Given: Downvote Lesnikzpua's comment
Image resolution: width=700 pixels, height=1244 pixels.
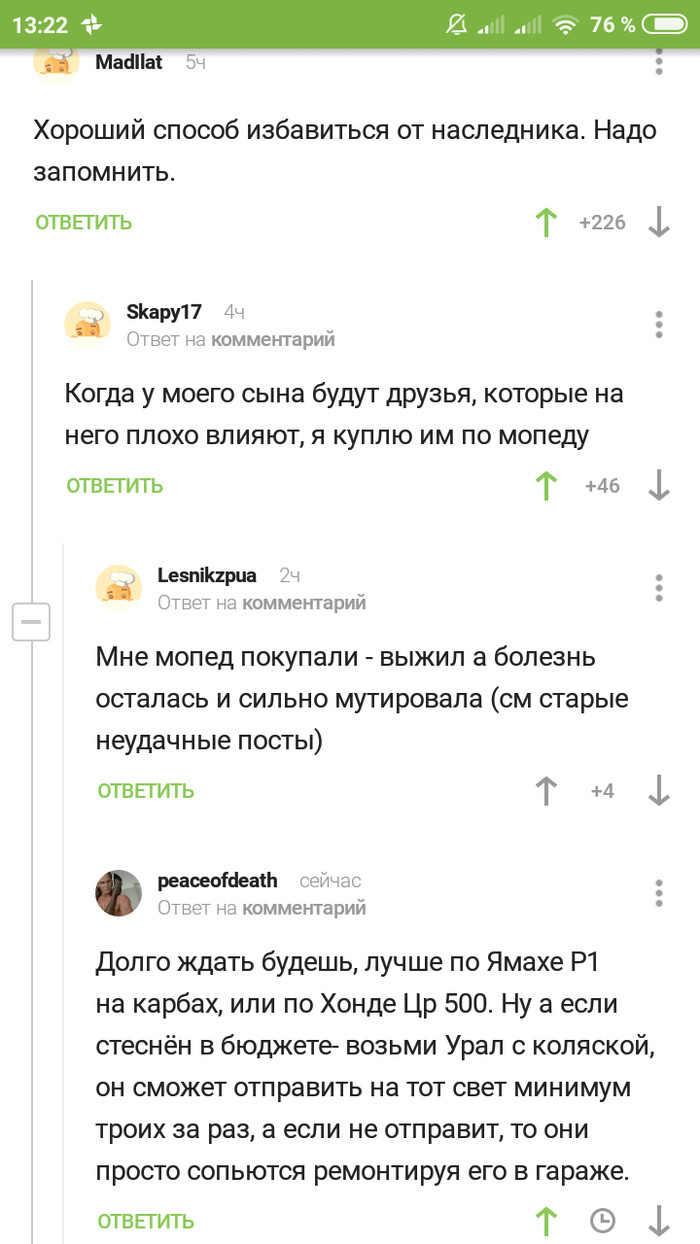Looking at the screenshot, I should [658, 791].
